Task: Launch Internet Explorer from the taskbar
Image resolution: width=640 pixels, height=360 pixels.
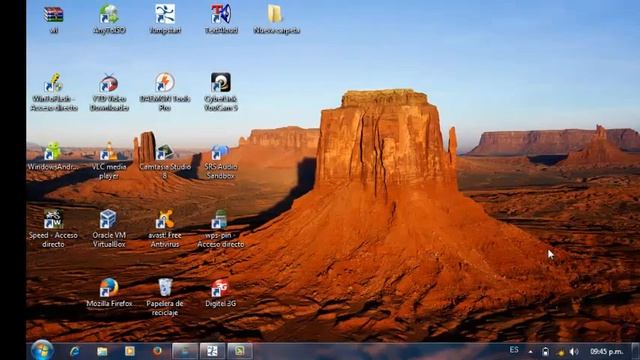Action: point(74,351)
